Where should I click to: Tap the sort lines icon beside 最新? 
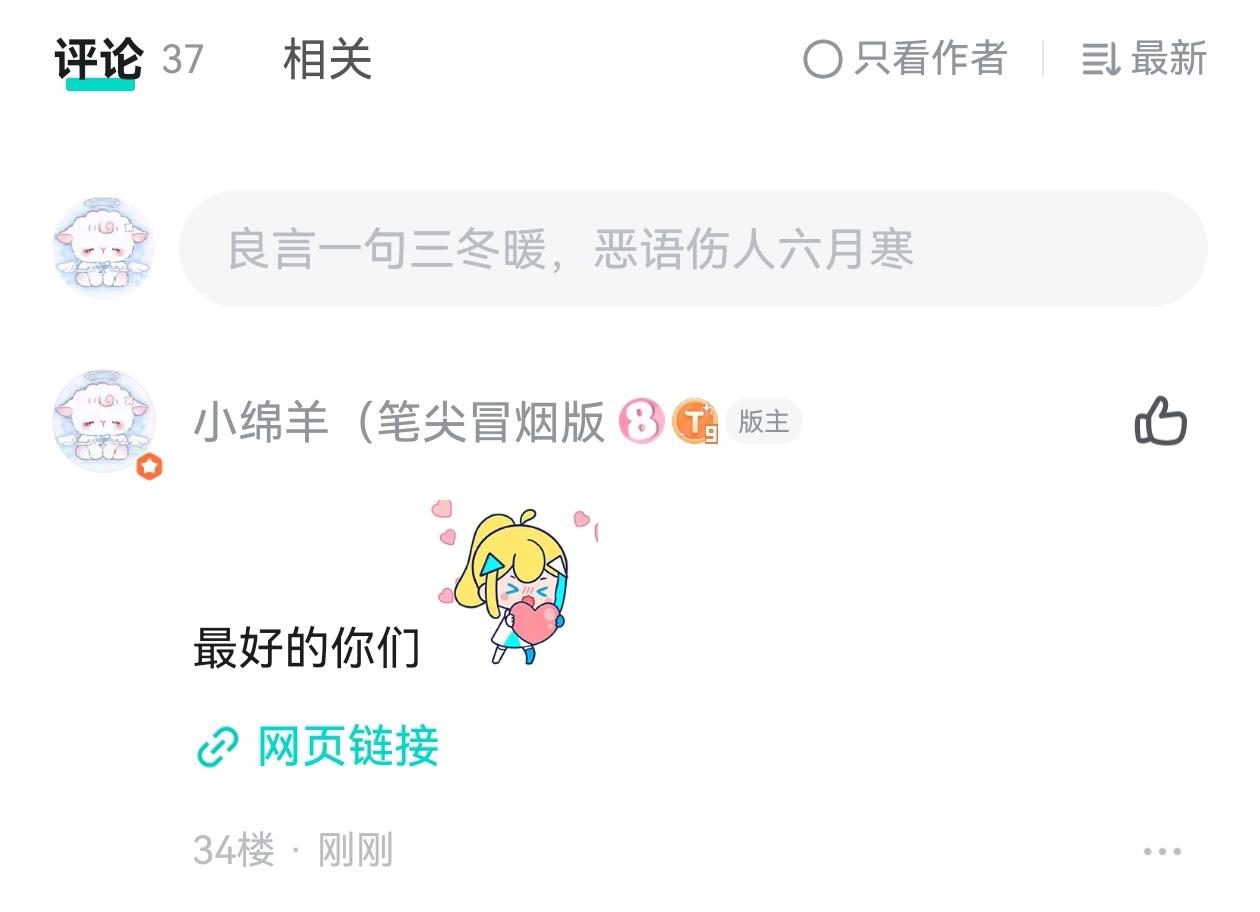[1100, 60]
